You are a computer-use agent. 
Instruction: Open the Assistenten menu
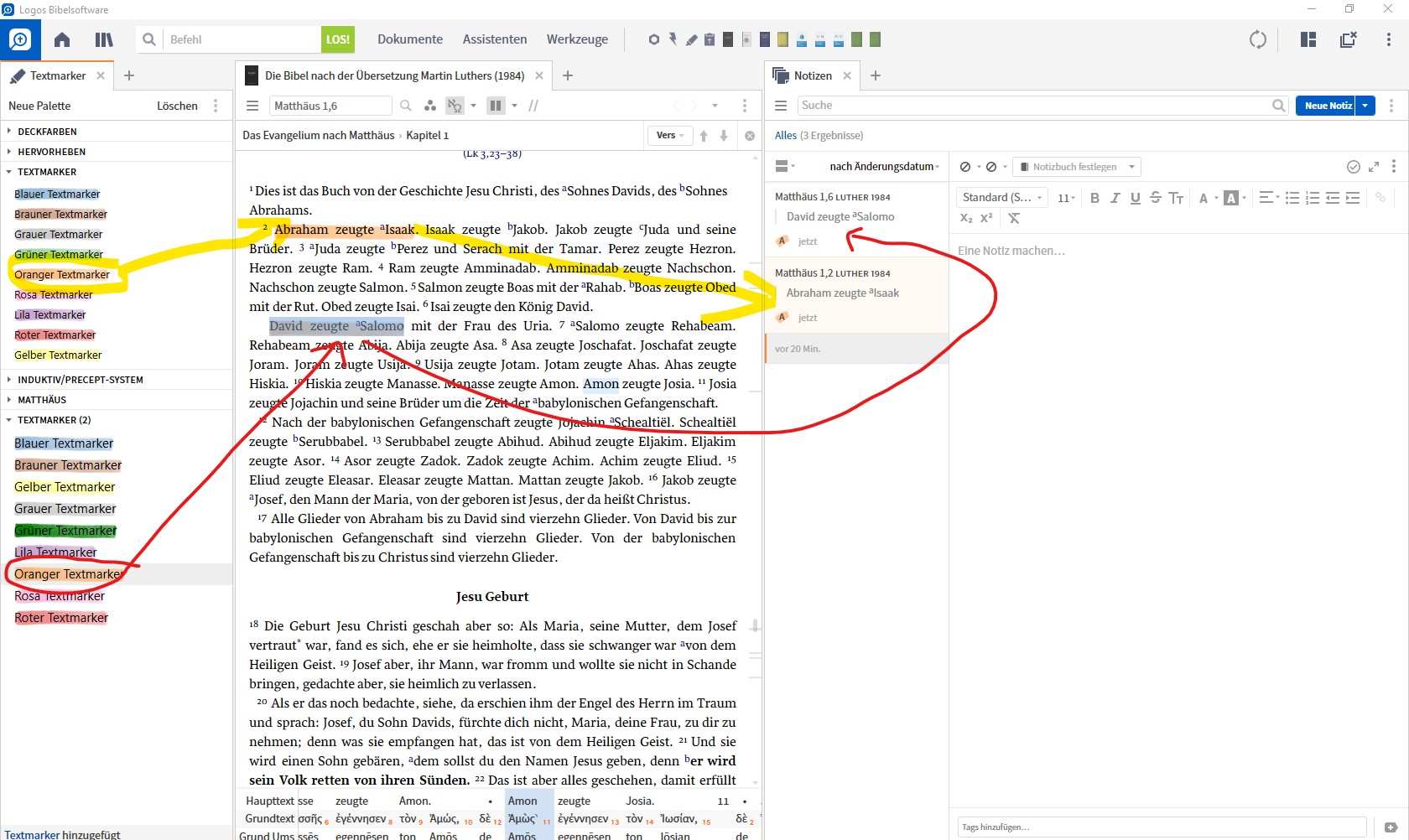tap(495, 39)
